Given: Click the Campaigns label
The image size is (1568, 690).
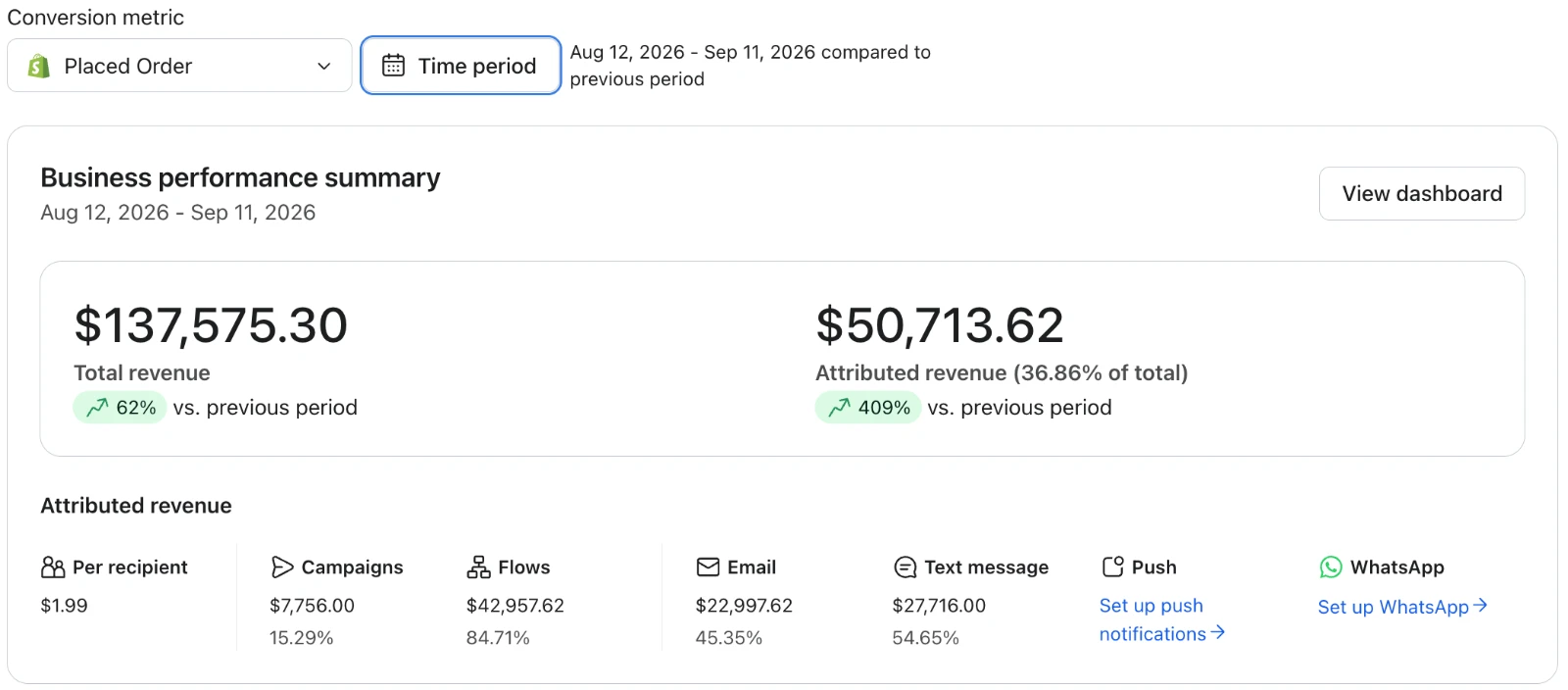Looking at the screenshot, I should [x=352, y=567].
